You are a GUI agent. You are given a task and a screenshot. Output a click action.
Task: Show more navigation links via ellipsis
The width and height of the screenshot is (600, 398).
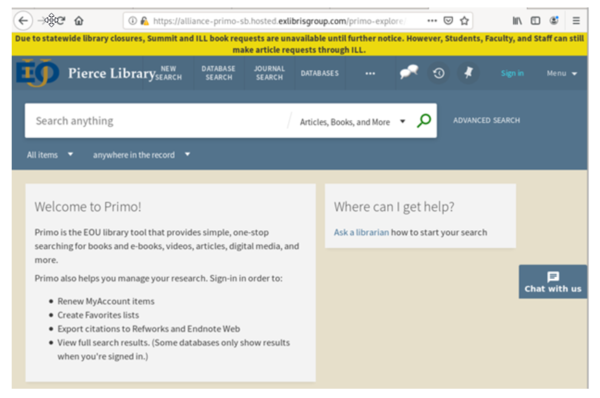click(x=370, y=73)
